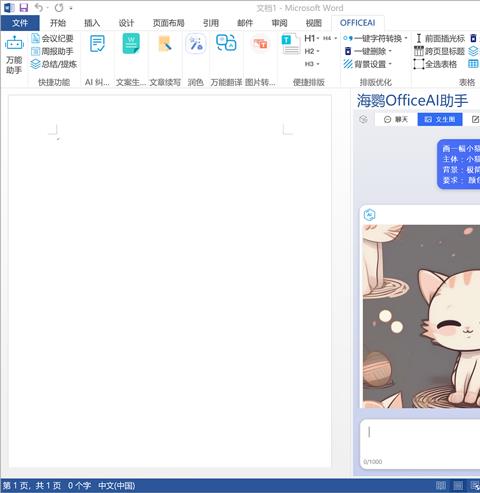Screen dimensions: 480x493
Task: Click the AI avatar icon above the cat image
Action: pyautogui.click(x=369, y=215)
